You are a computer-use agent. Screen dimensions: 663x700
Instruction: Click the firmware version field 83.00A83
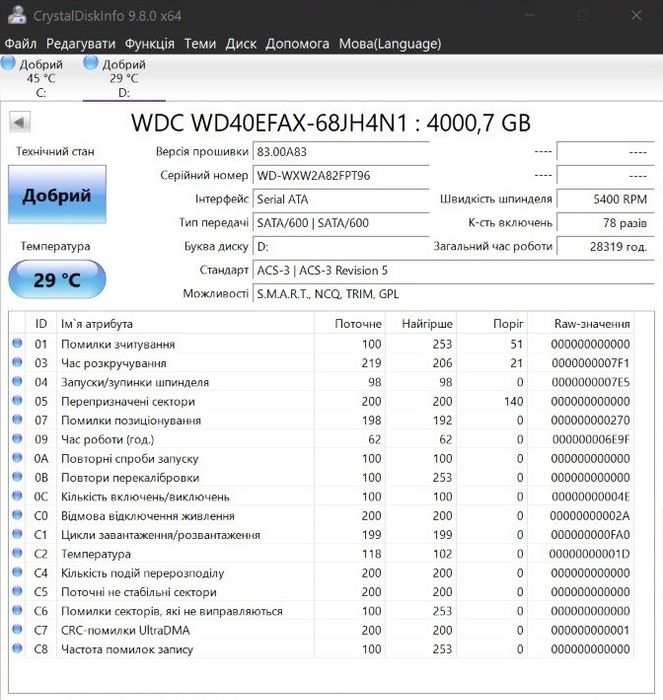tap(341, 152)
